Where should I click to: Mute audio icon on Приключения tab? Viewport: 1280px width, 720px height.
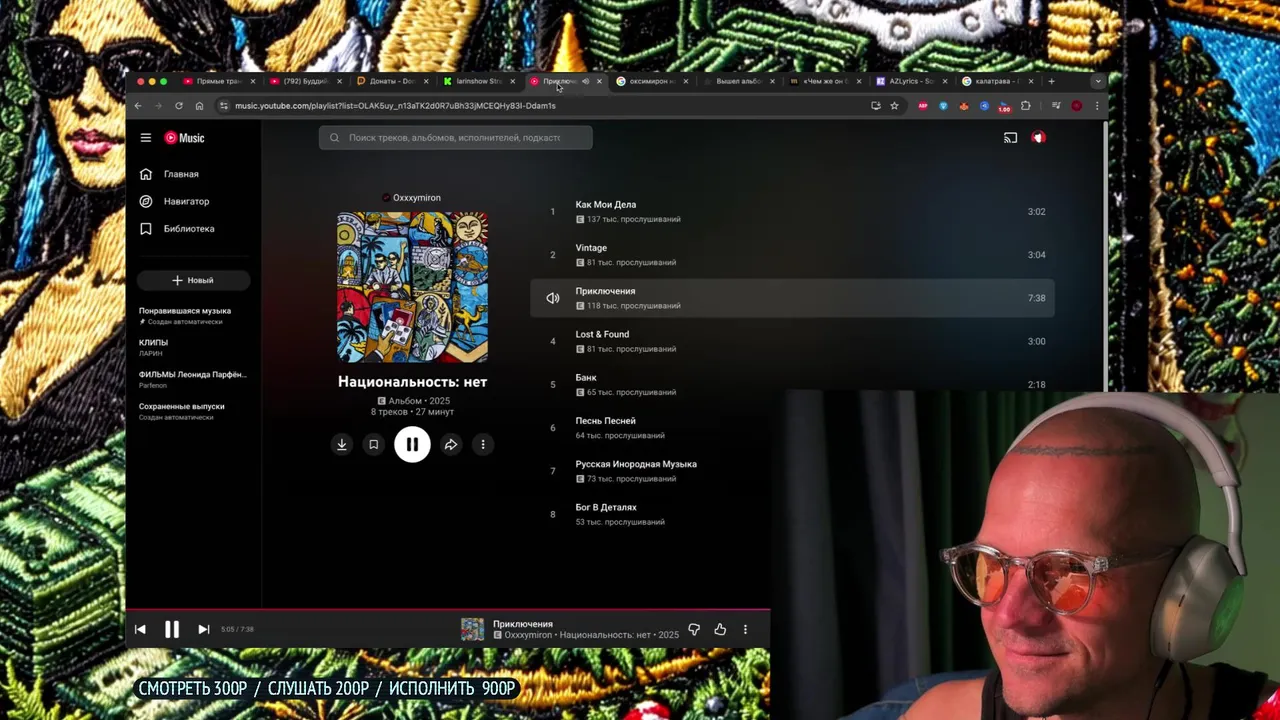point(585,81)
